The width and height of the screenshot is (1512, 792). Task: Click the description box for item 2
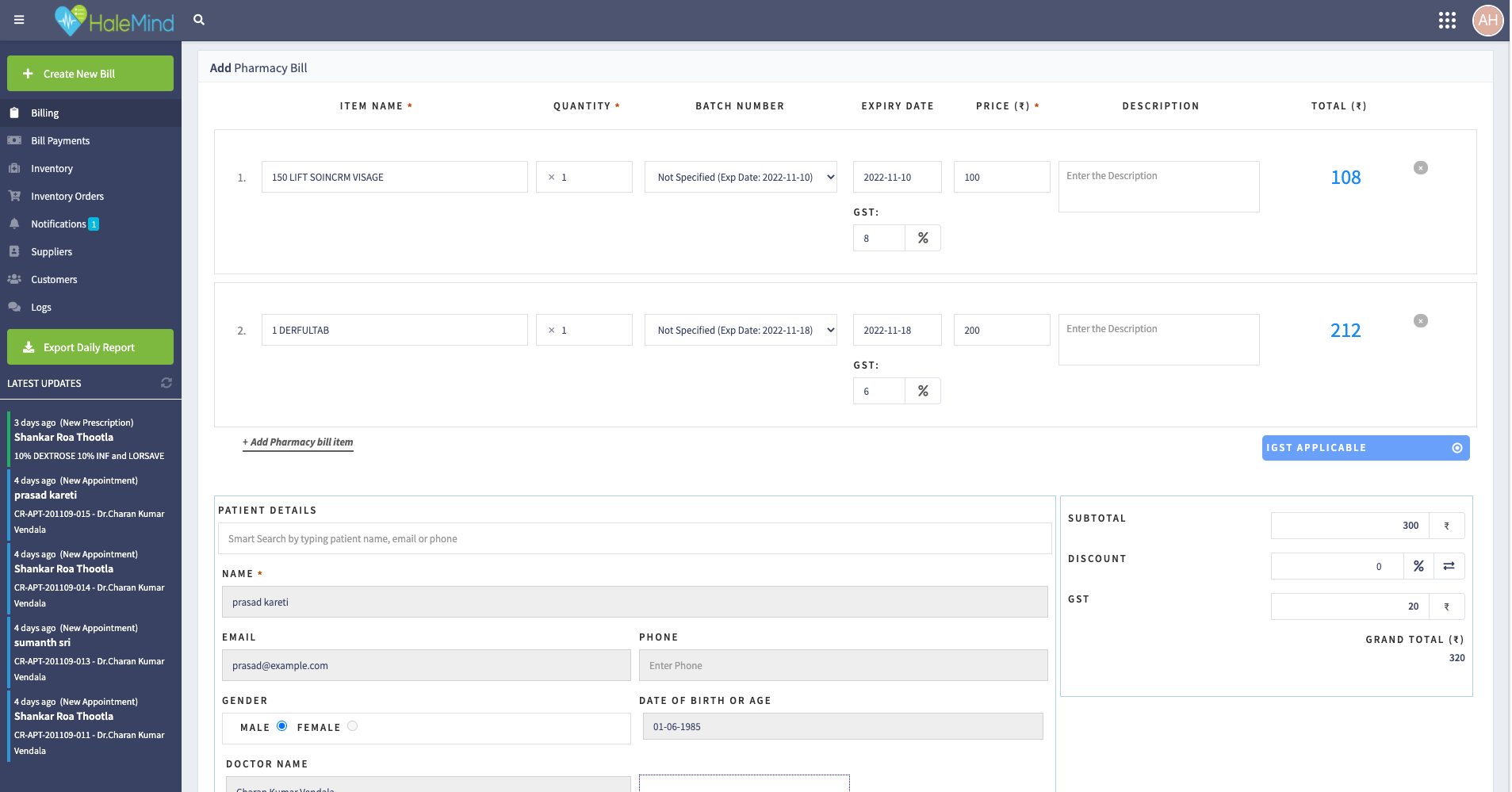tap(1159, 340)
